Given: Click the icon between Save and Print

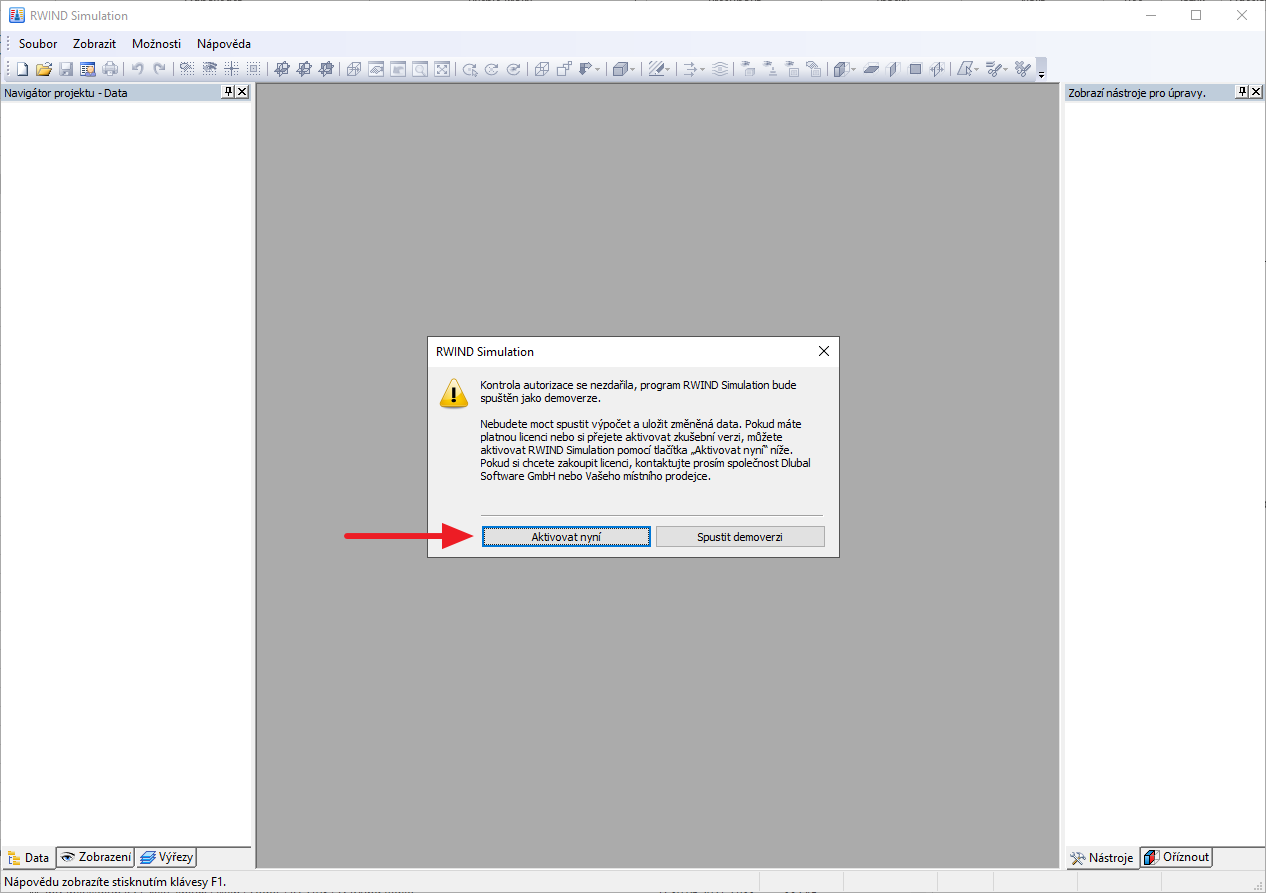Looking at the screenshot, I should pos(88,69).
